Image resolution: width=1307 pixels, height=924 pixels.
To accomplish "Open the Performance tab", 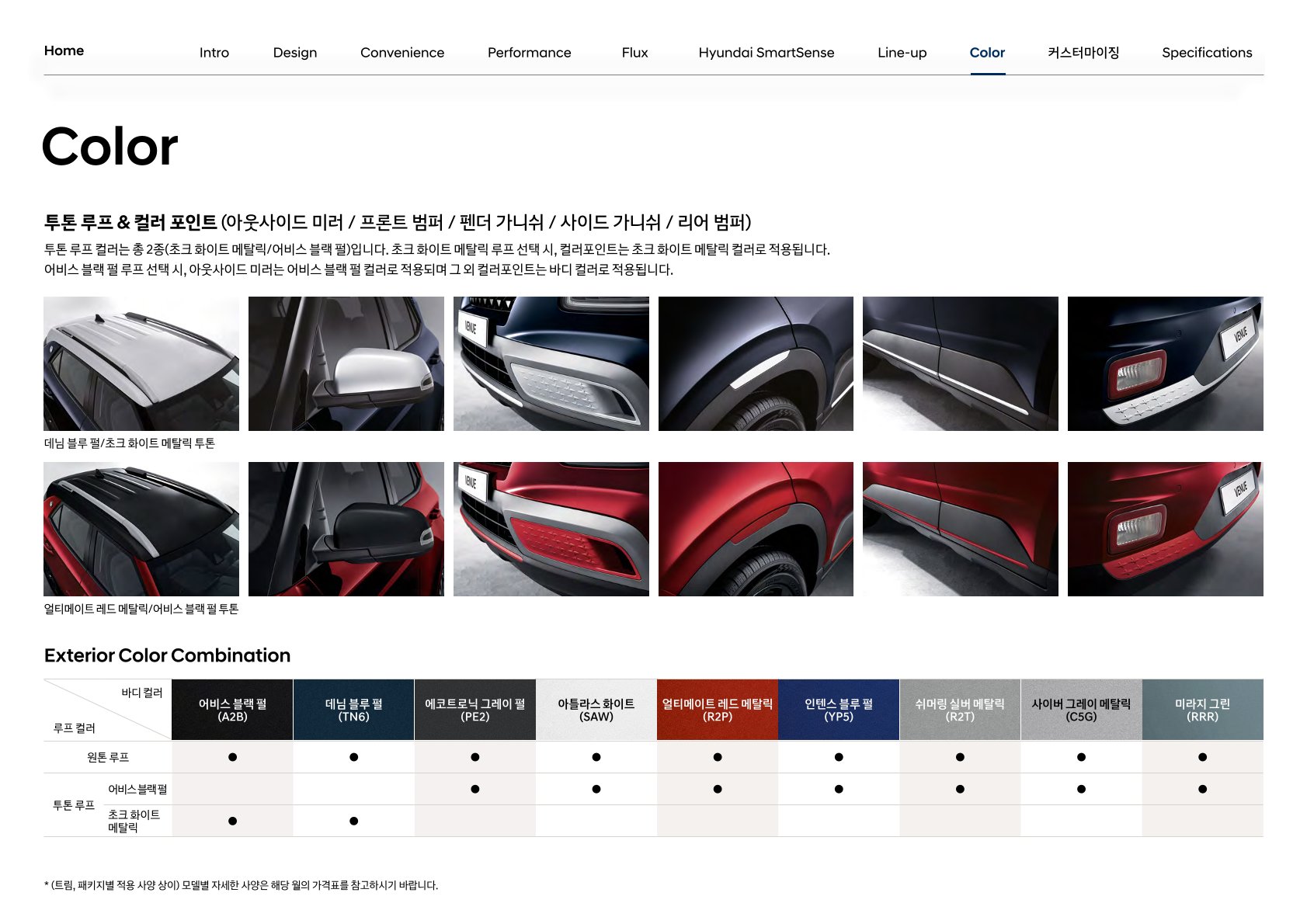I will click(529, 53).
